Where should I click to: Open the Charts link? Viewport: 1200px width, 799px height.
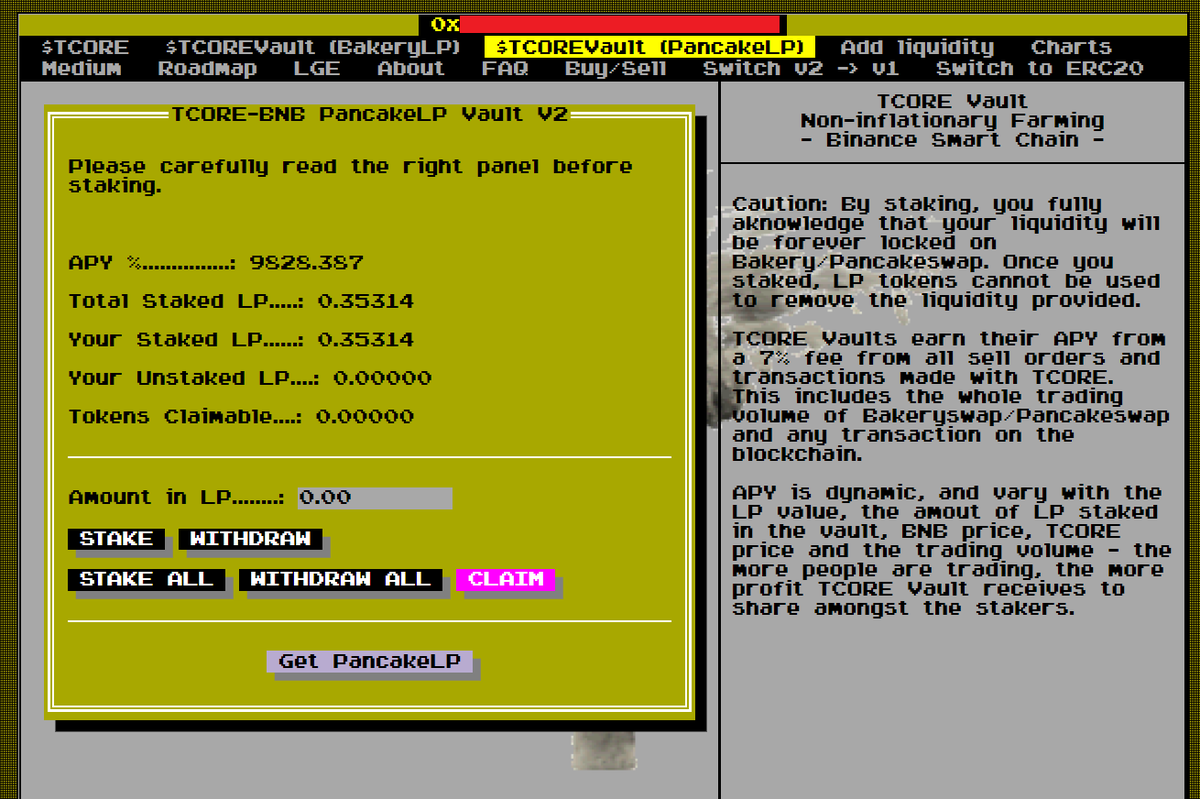coord(1071,47)
